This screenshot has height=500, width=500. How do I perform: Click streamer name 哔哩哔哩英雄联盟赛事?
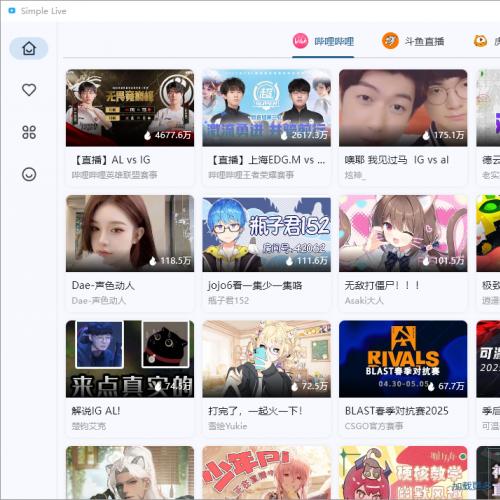pyautogui.click(x=115, y=175)
